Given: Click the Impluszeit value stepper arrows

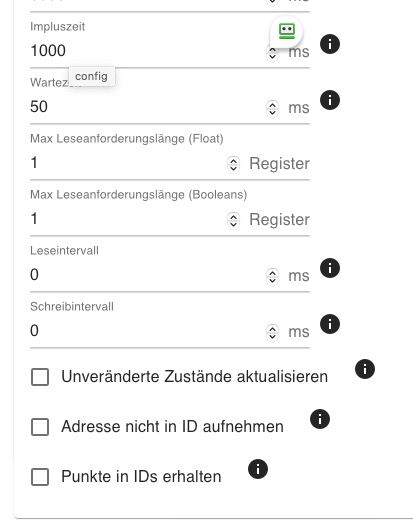Looking at the screenshot, I should pyautogui.click(x=272, y=53).
